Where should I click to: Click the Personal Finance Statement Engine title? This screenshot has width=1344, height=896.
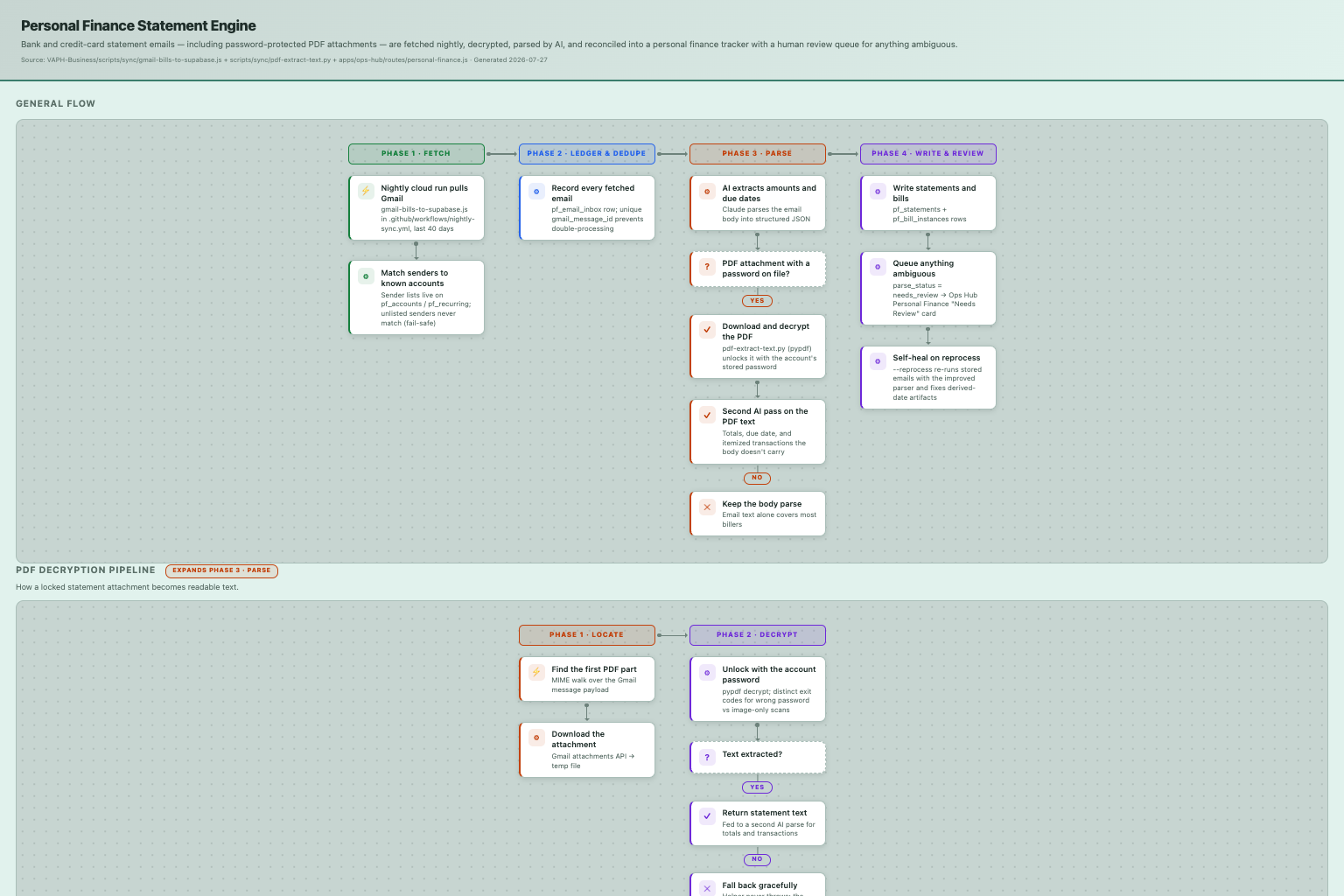(138, 26)
